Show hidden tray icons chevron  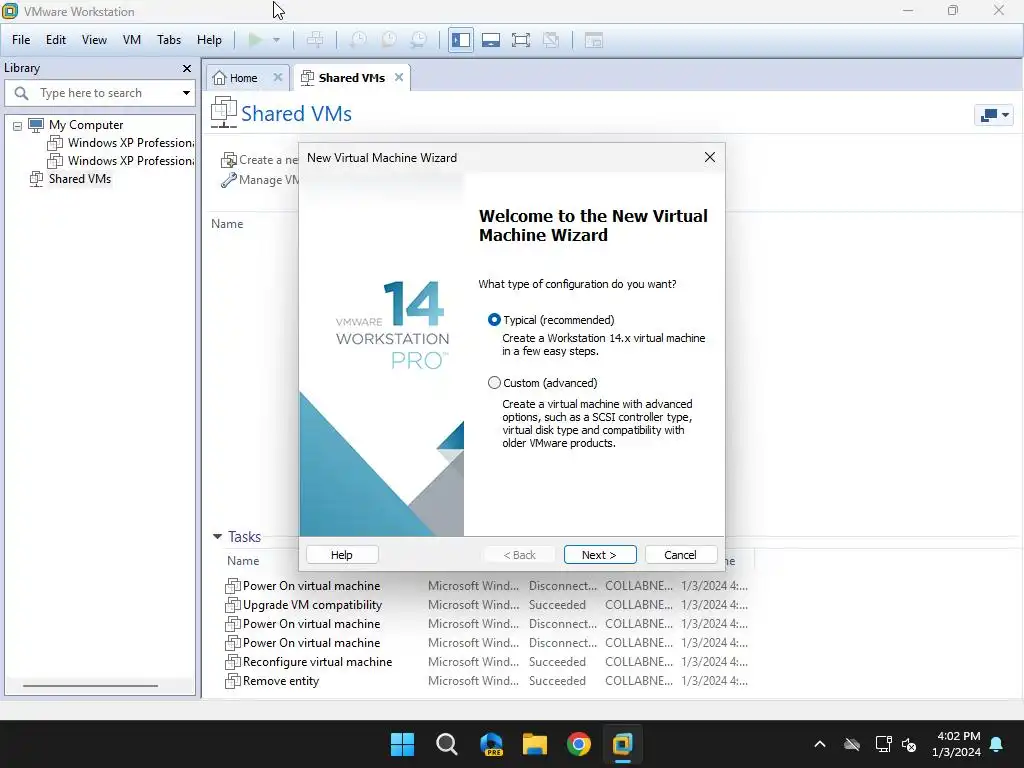(820, 744)
